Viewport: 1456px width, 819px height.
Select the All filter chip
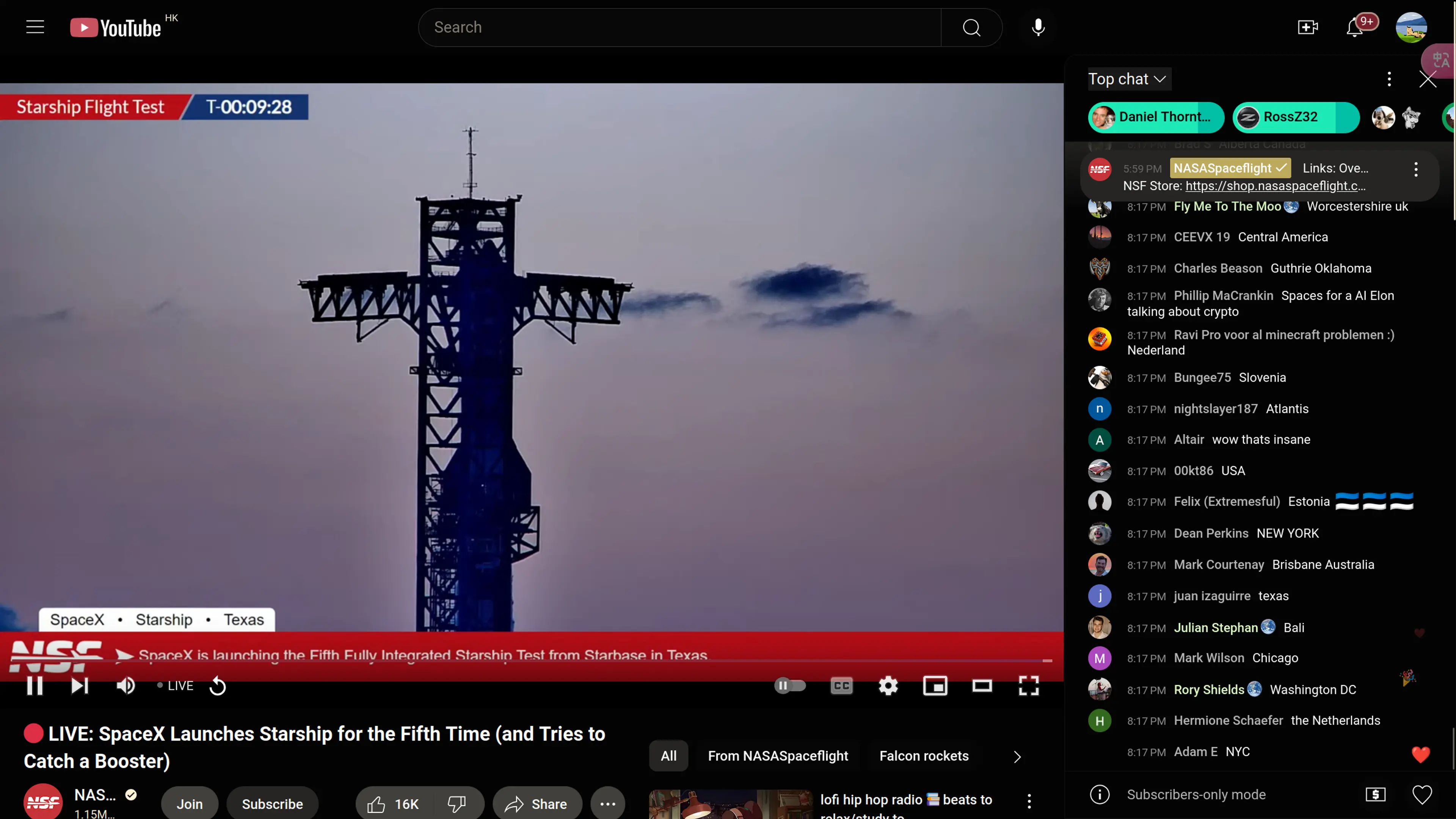[668, 756]
